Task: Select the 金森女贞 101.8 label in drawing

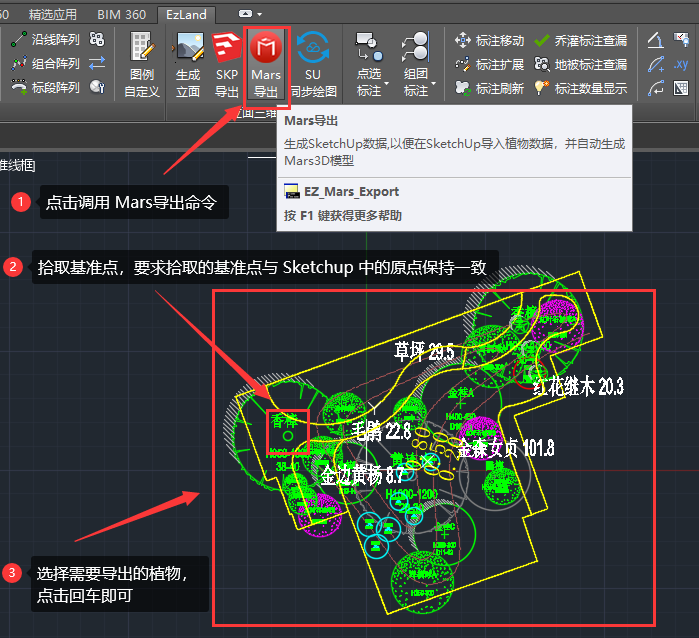Action: [506, 448]
